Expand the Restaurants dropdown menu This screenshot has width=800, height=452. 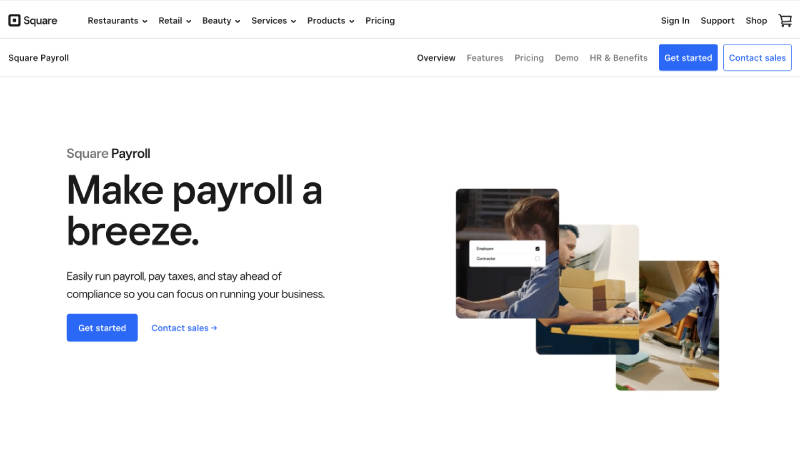tap(117, 20)
